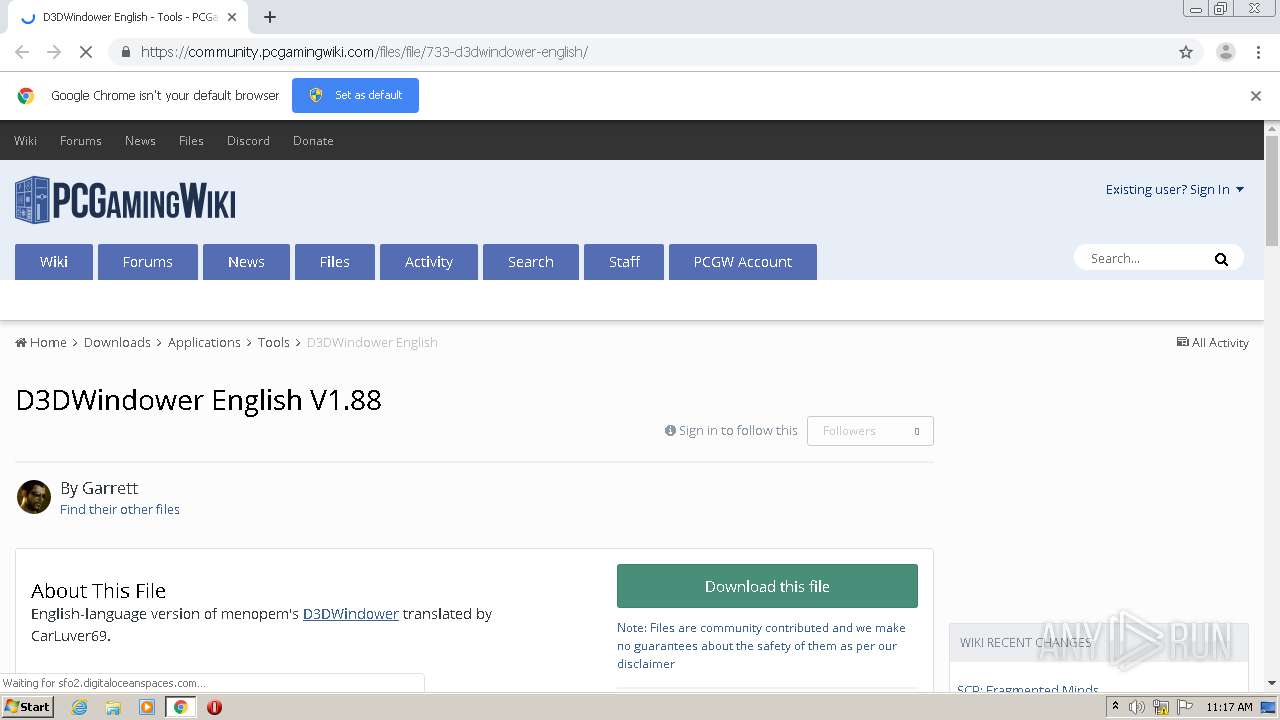Screen dimensions: 1280x720
Task: Click the search magnifier icon
Action: (x=1221, y=259)
